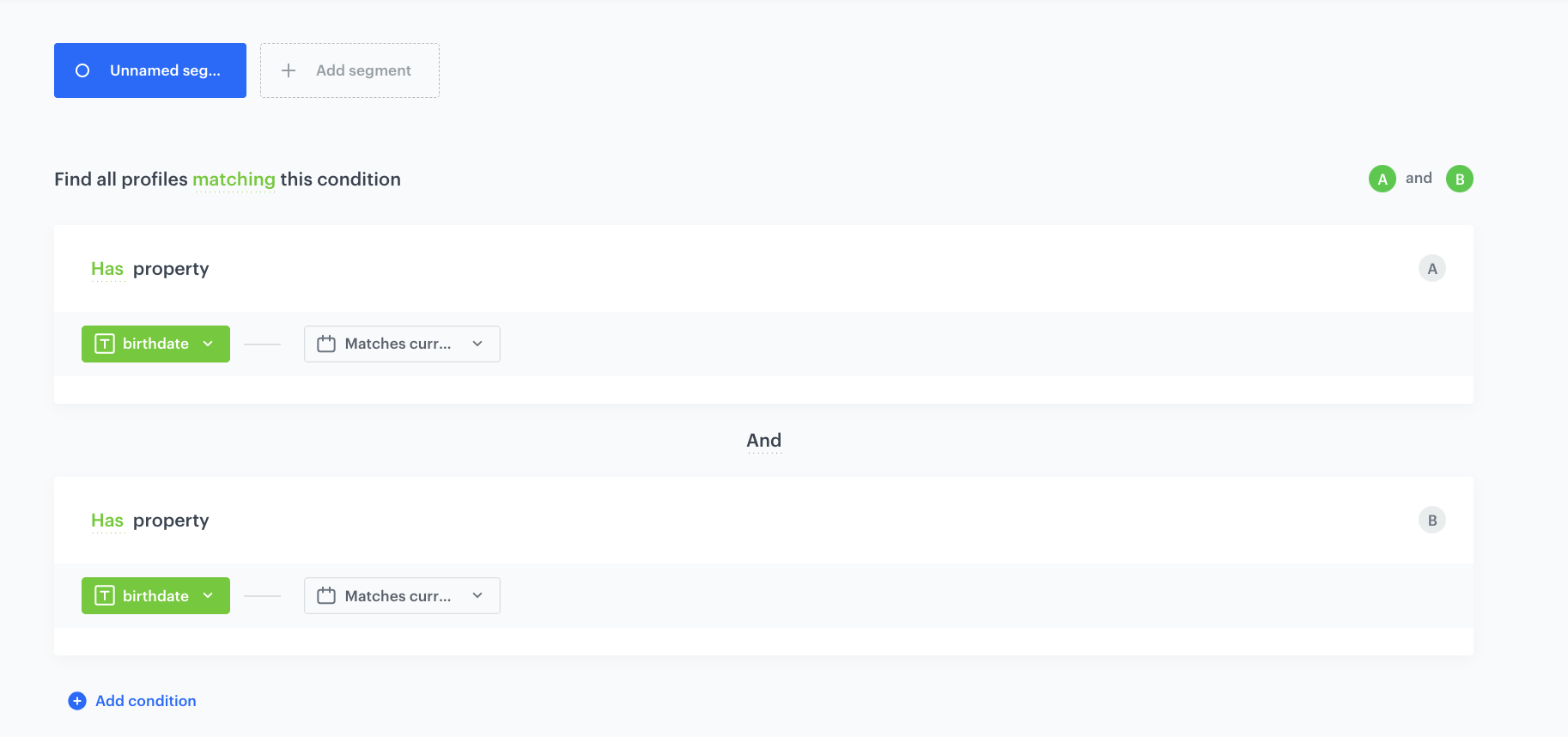1568x737 pixels.
Task: Open birthdate dropdown in condition A
Action: (155, 344)
